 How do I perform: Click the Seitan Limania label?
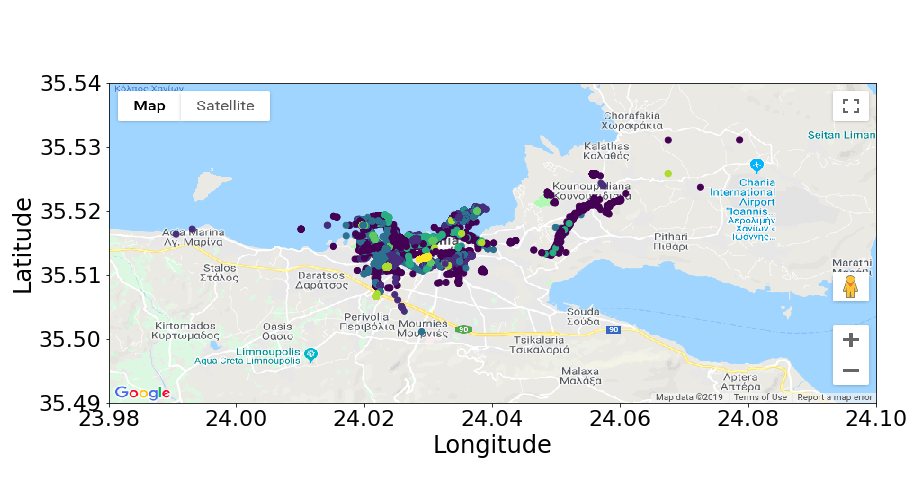(x=842, y=135)
